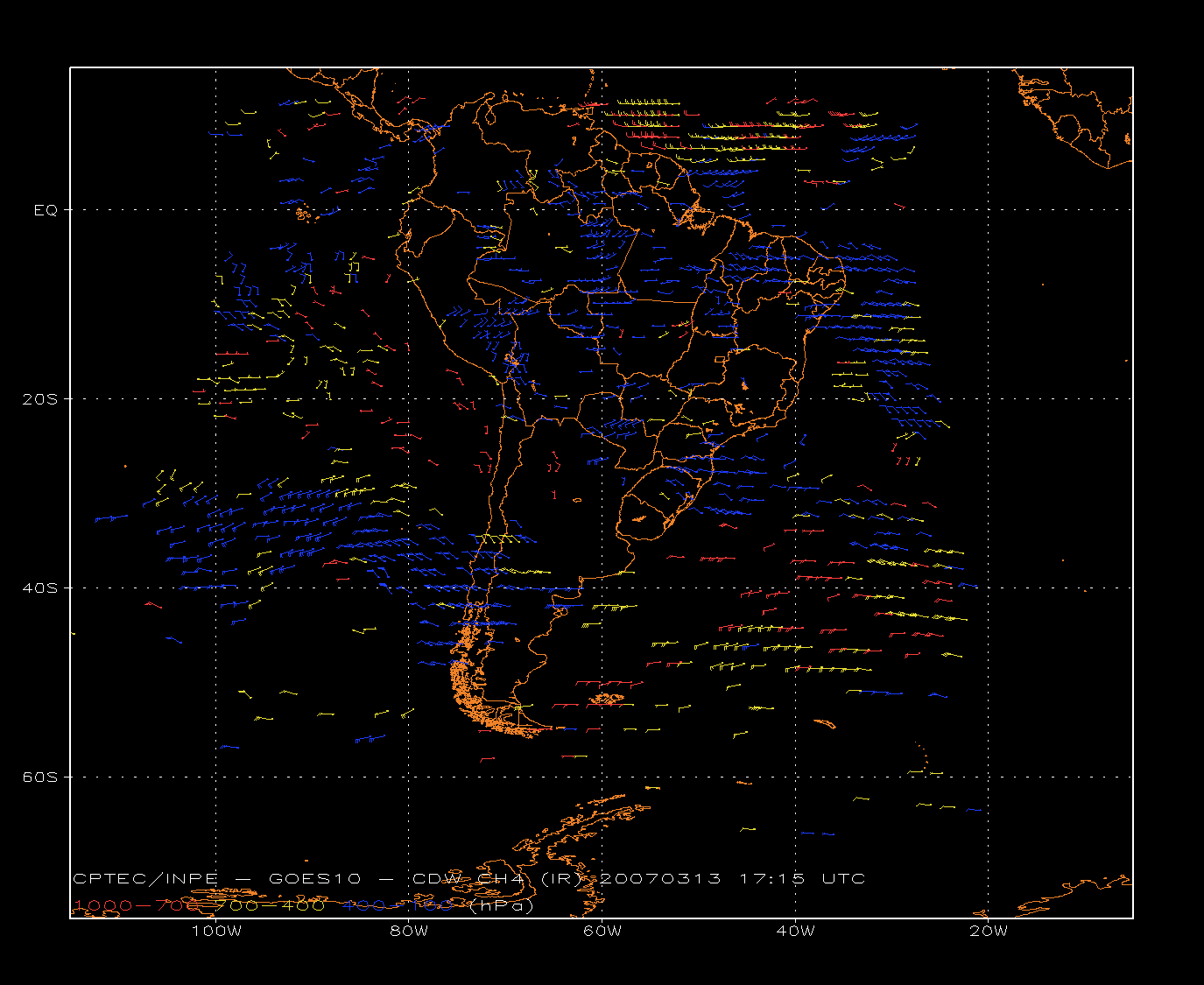Click the "20W" longitude label
The height and width of the screenshot is (985, 1204).
coord(989,931)
